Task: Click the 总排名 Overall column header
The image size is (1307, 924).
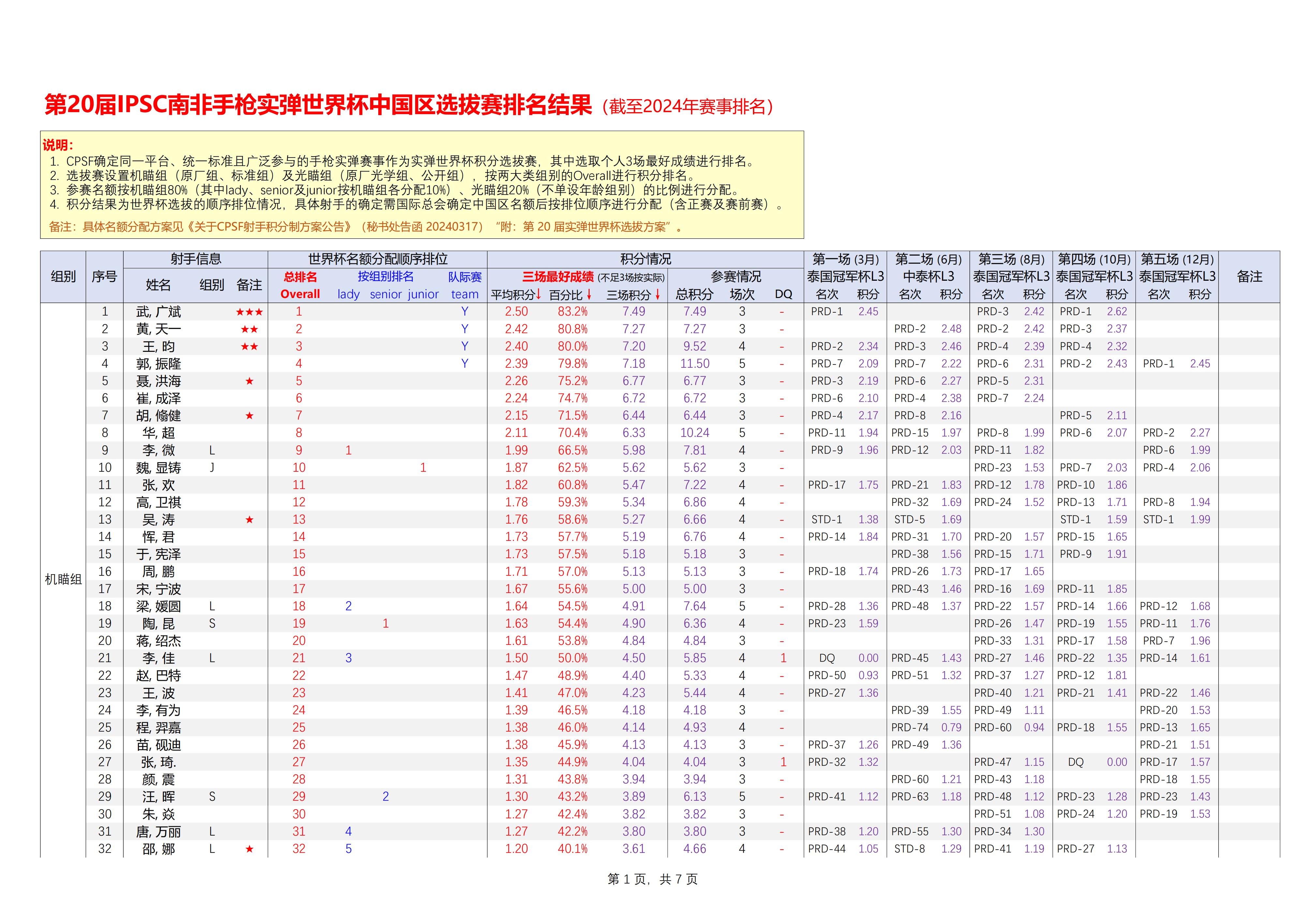Action: pyautogui.click(x=300, y=286)
